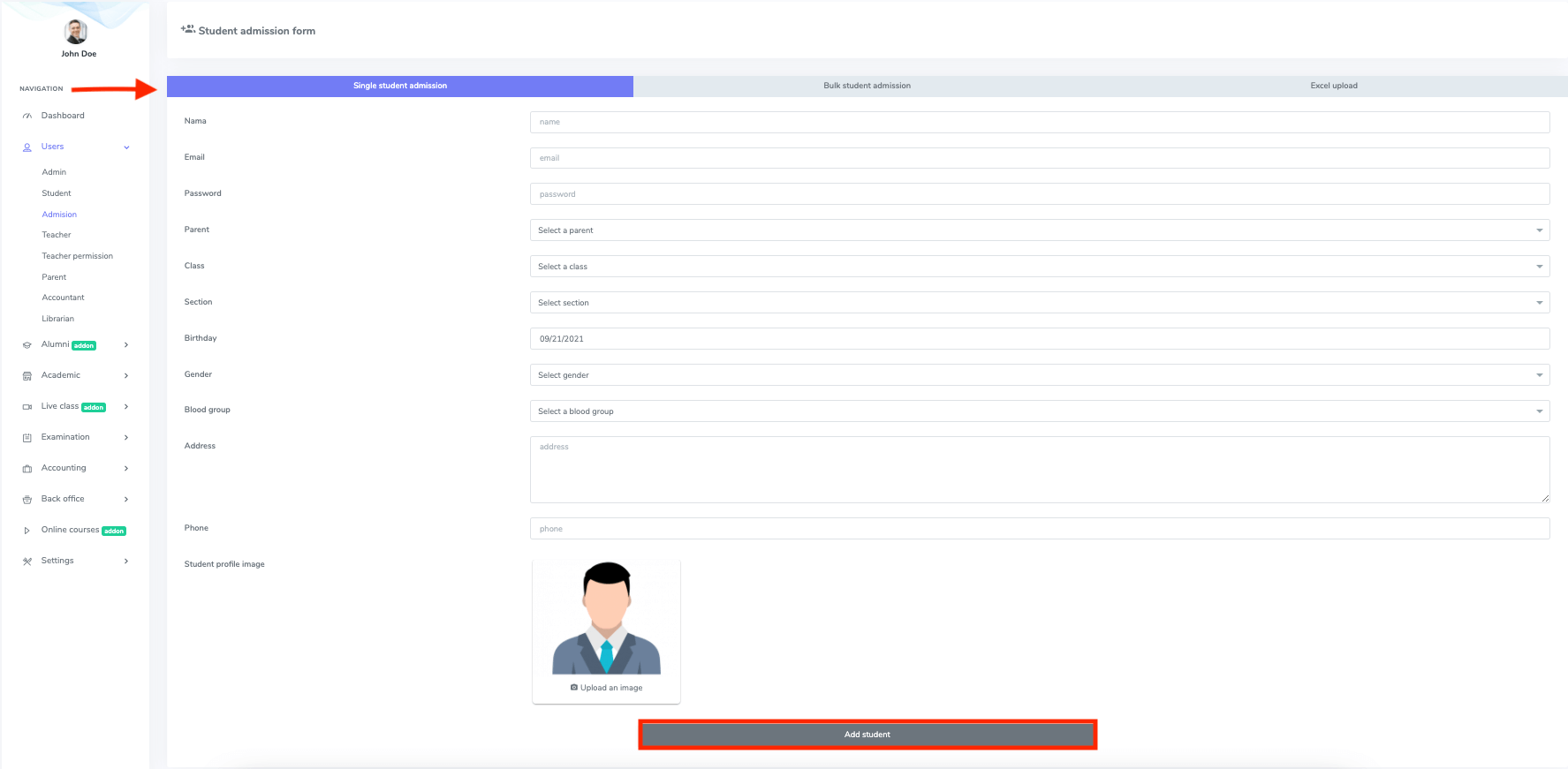The height and width of the screenshot is (769, 1568).
Task: Open the Select gender dropdown
Action: 1039,375
